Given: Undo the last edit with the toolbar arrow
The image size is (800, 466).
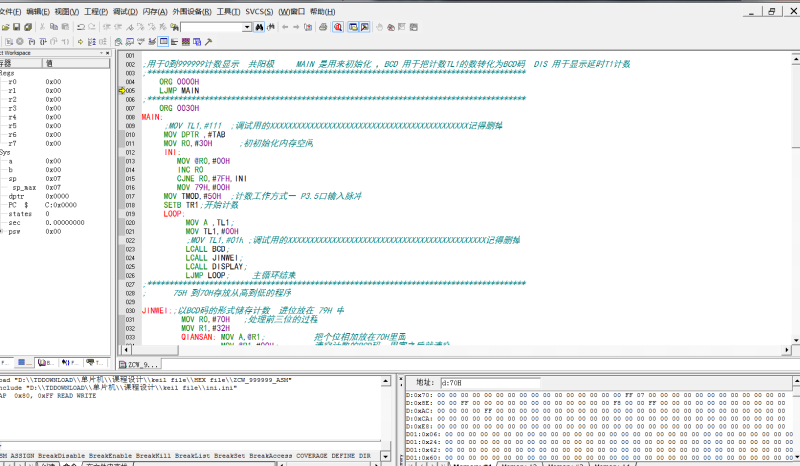Looking at the screenshot, I should pos(81,27).
